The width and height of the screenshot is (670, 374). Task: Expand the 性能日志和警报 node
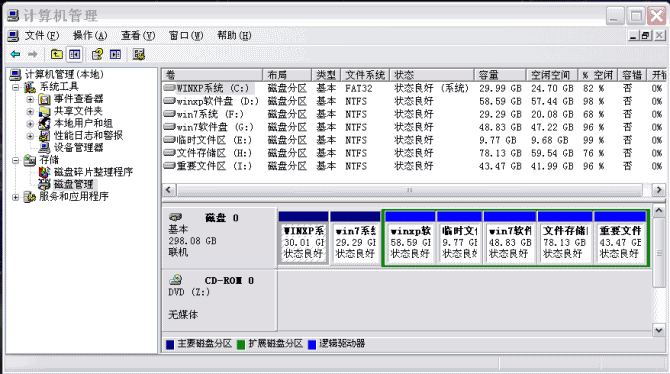coord(30,136)
